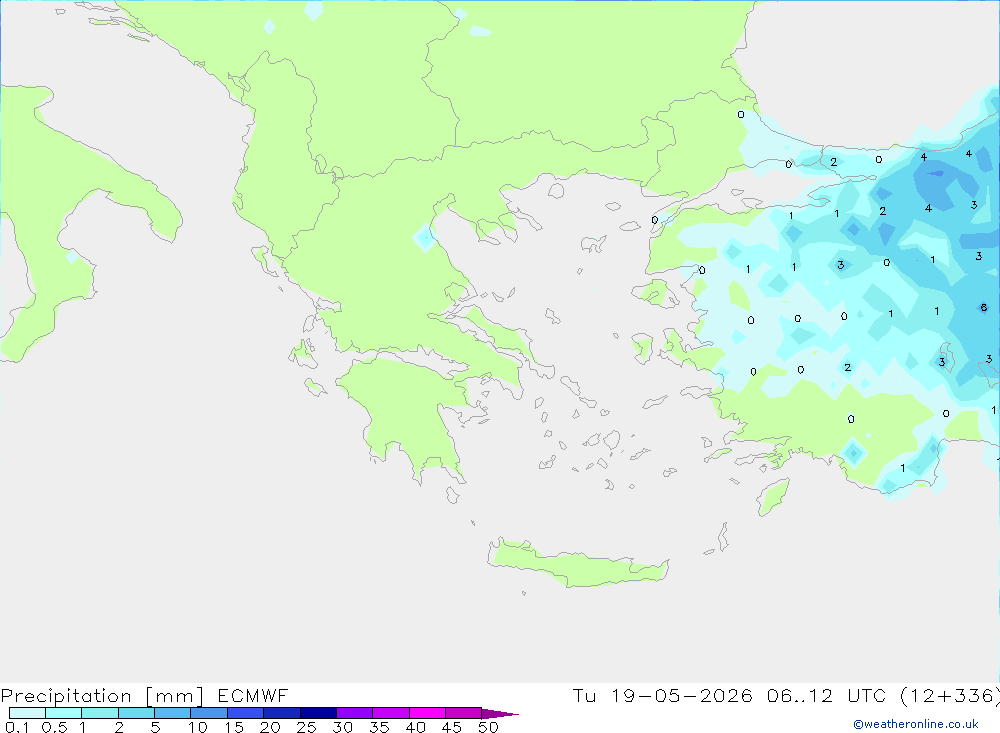The width and height of the screenshot is (1000, 733).
Task: Click the purple over-50 arrow at legend end
Action: pos(499,713)
